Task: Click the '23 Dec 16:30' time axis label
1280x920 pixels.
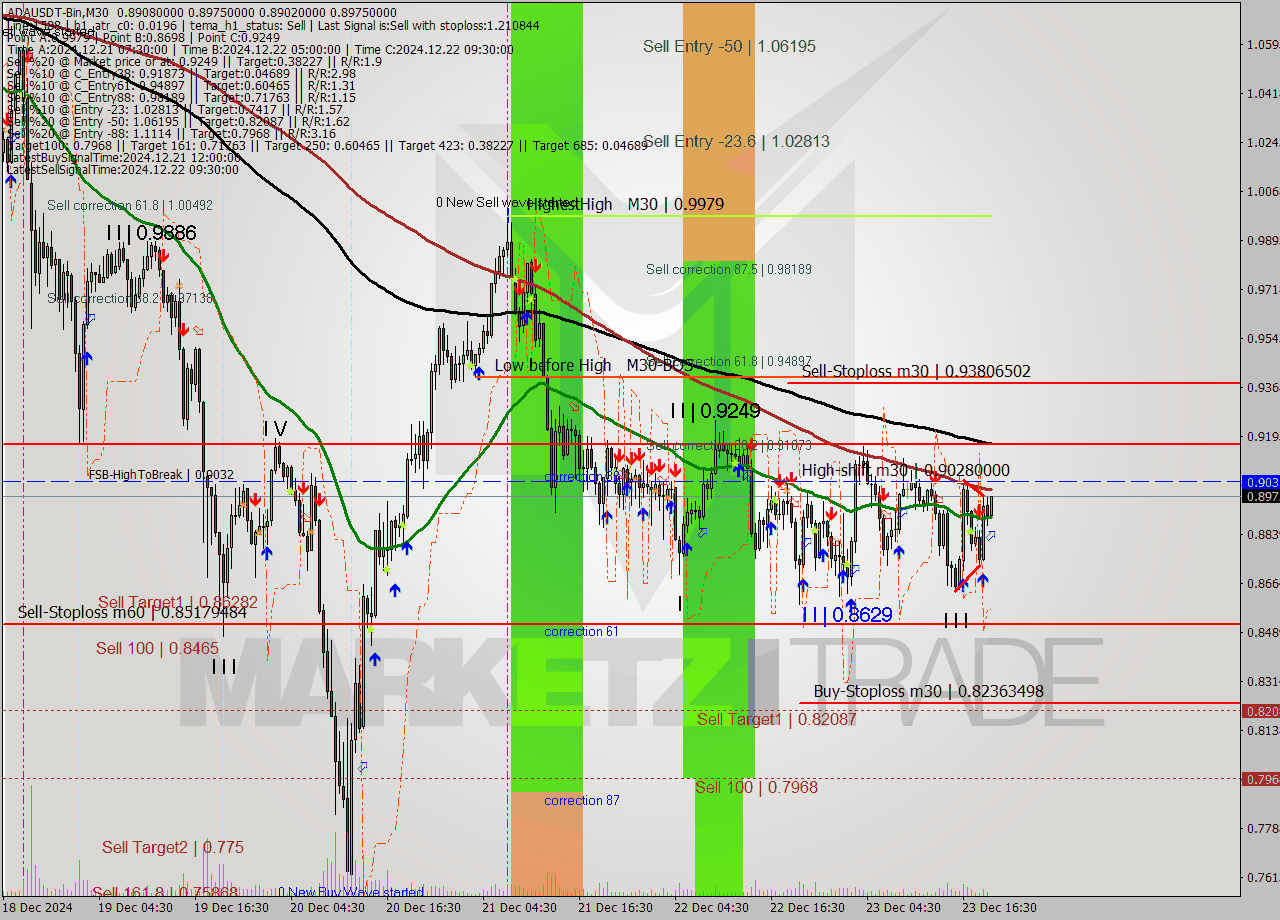Action: pyautogui.click(x=999, y=908)
